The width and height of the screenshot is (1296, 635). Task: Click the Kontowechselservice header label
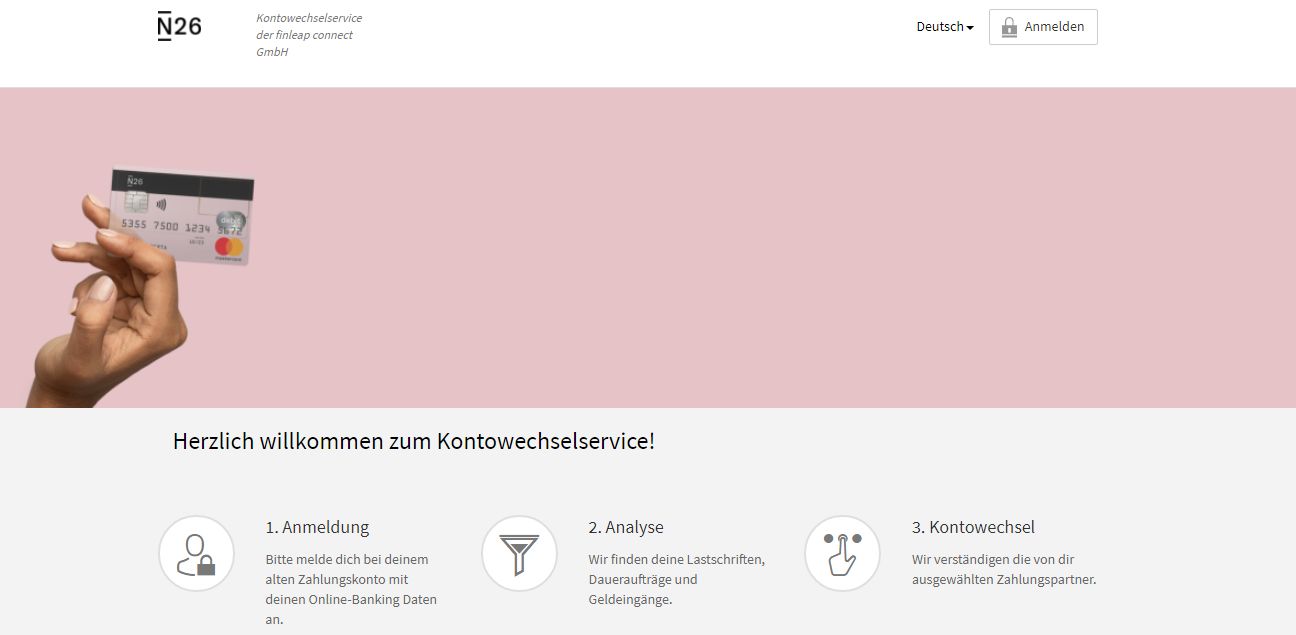[308, 17]
